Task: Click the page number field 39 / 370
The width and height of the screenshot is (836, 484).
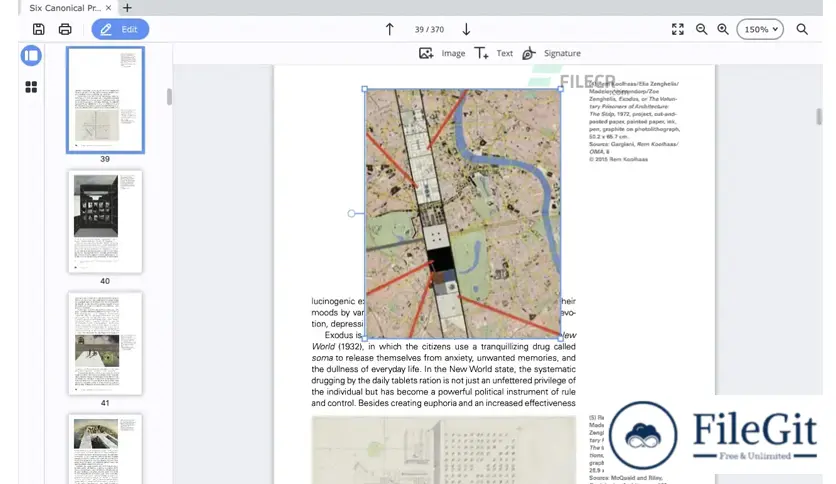Action: (x=429, y=29)
